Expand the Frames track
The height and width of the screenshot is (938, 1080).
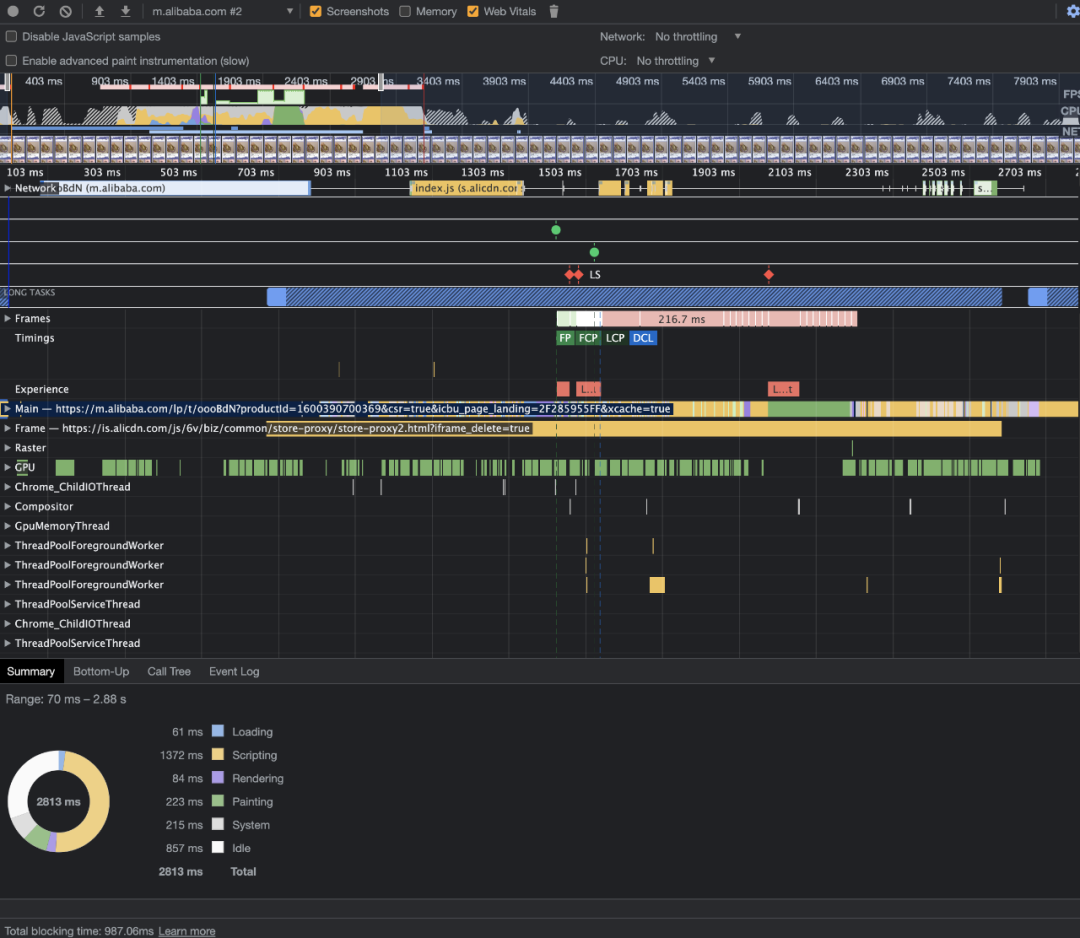(x=8, y=319)
